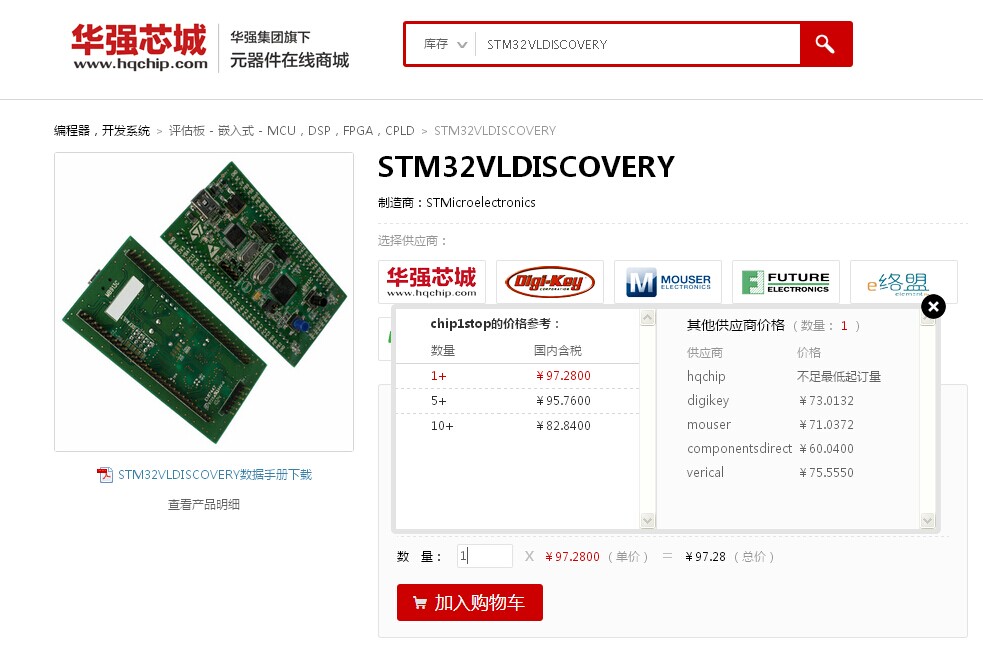
Task: Click the 查看产品明细 link
Action: [x=204, y=505]
